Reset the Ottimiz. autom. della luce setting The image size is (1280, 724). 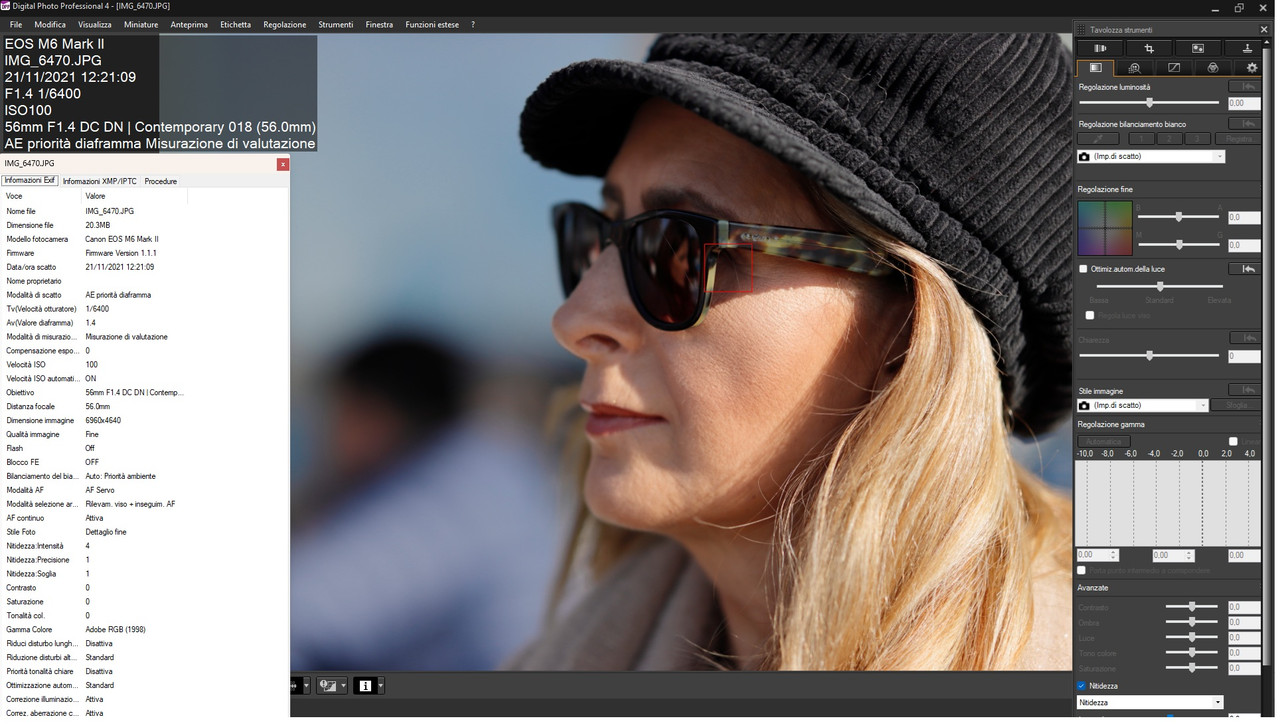coord(1243,269)
